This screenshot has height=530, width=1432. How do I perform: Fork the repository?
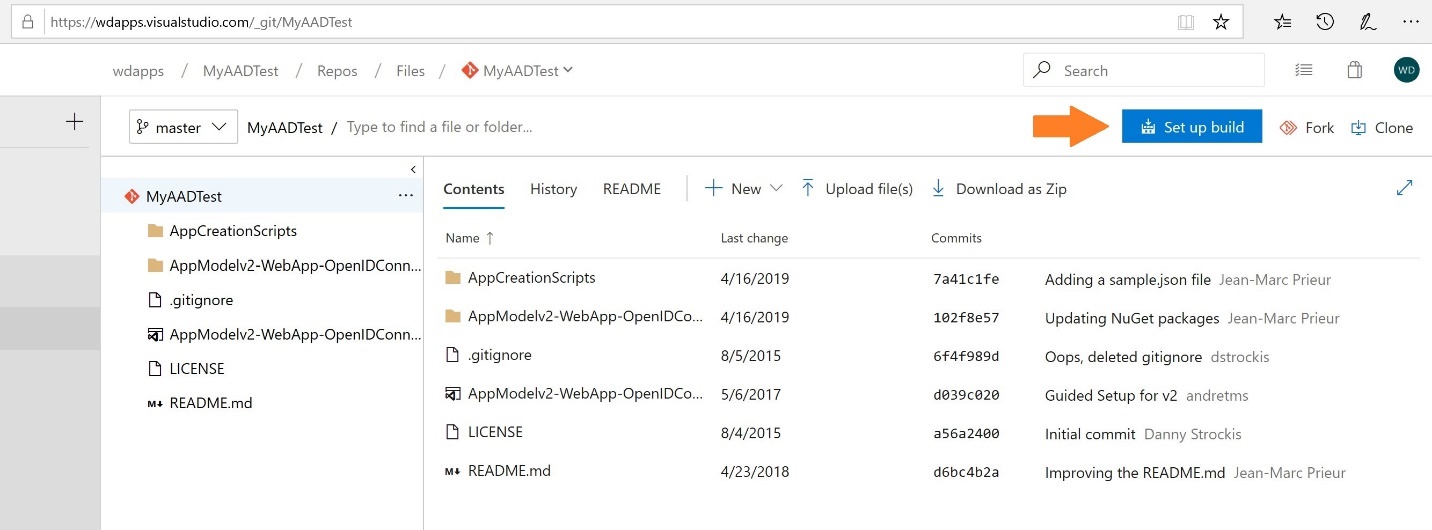point(1306,127)
